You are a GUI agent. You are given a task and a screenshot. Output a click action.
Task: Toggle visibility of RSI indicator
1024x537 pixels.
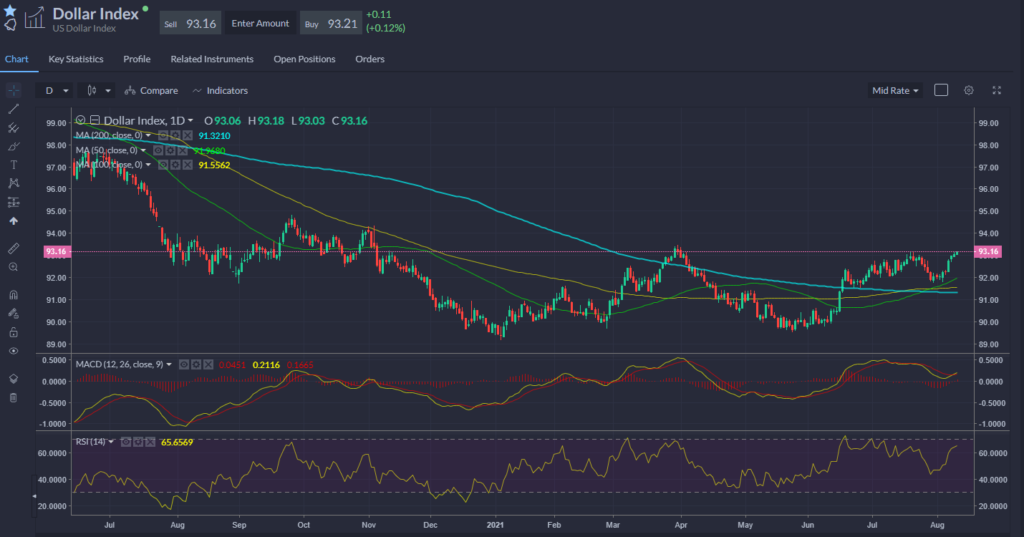click(125, 442)
